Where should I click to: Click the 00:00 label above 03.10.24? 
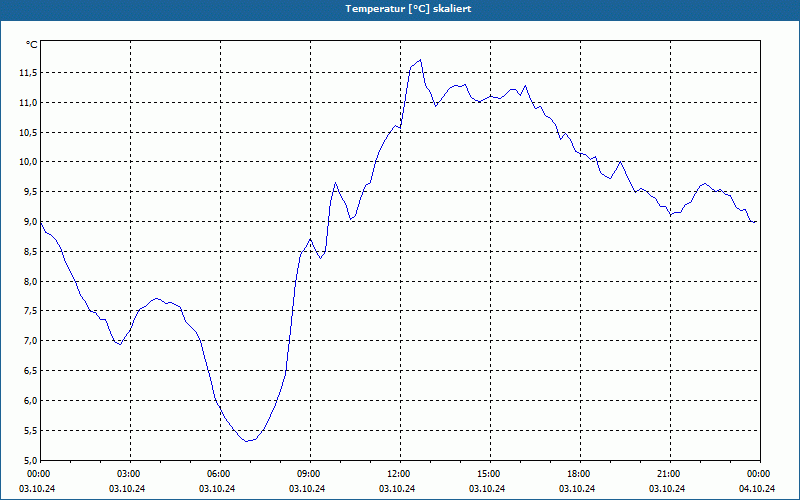click(x=38, y=474)
